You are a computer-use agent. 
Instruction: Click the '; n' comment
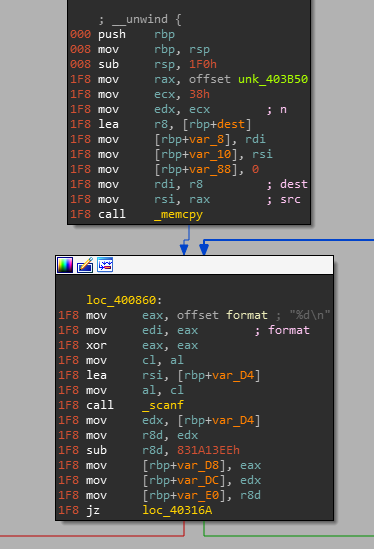[277, 110]
